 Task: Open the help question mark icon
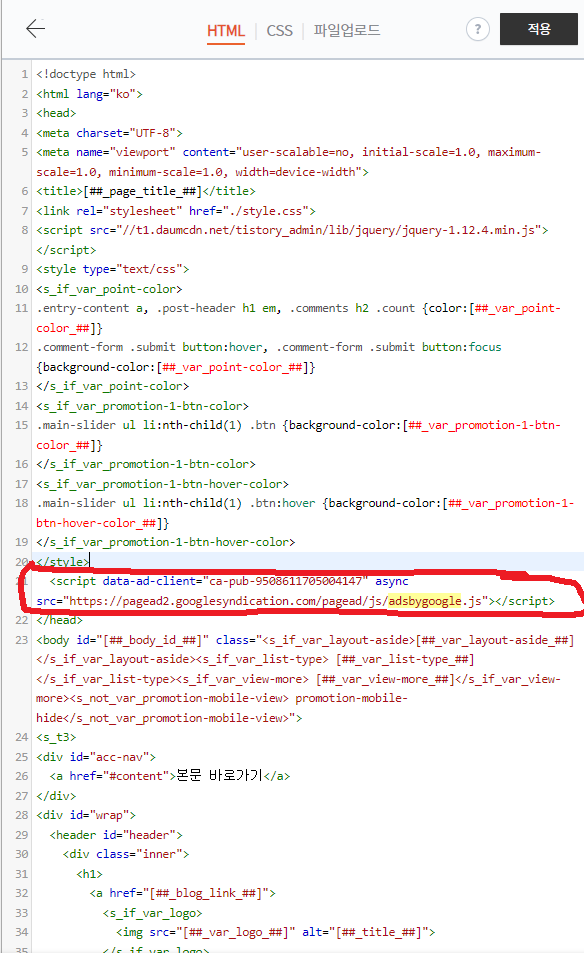pyautogui.click(x=478, y=29)
